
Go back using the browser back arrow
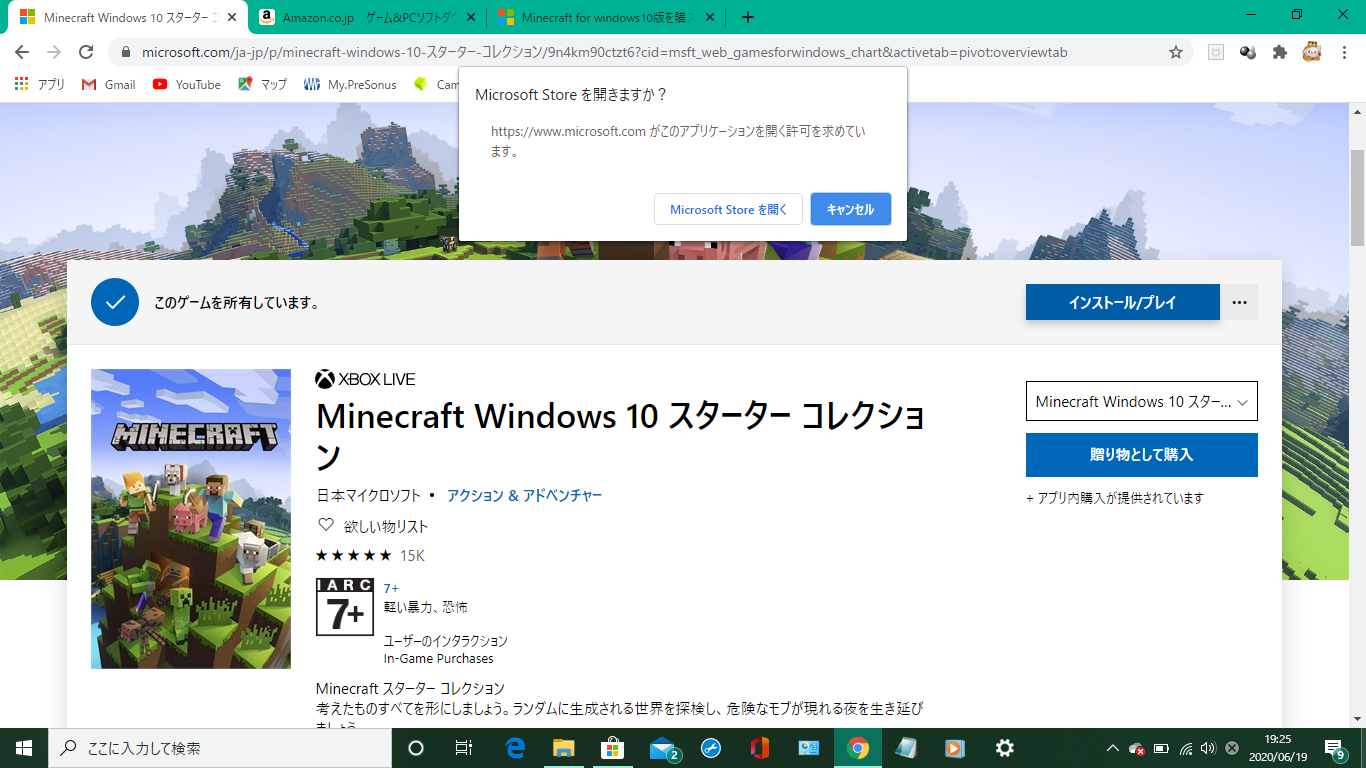click(x=22, y=52)
